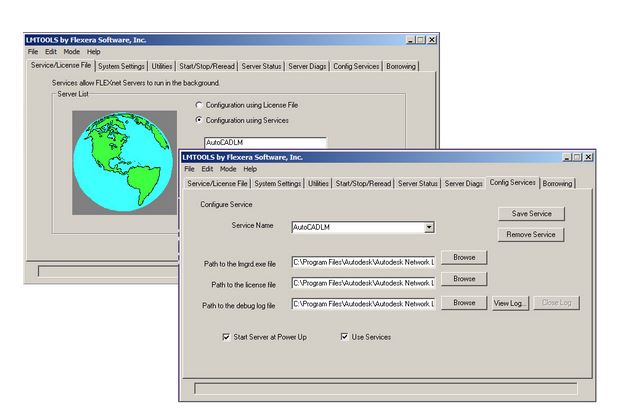Click the Save Service button

[x=531, y=213]
